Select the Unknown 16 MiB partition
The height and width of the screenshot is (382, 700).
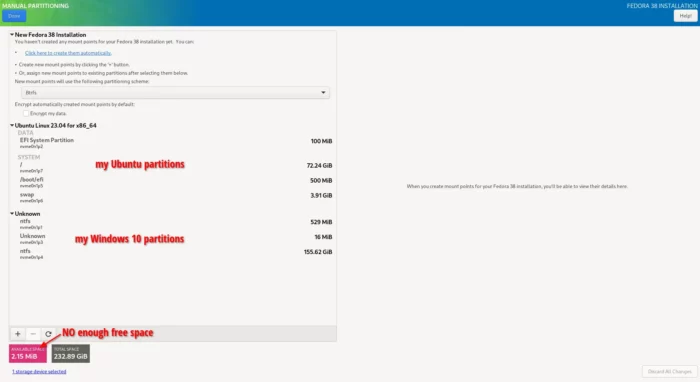click(x=175, y=238)
